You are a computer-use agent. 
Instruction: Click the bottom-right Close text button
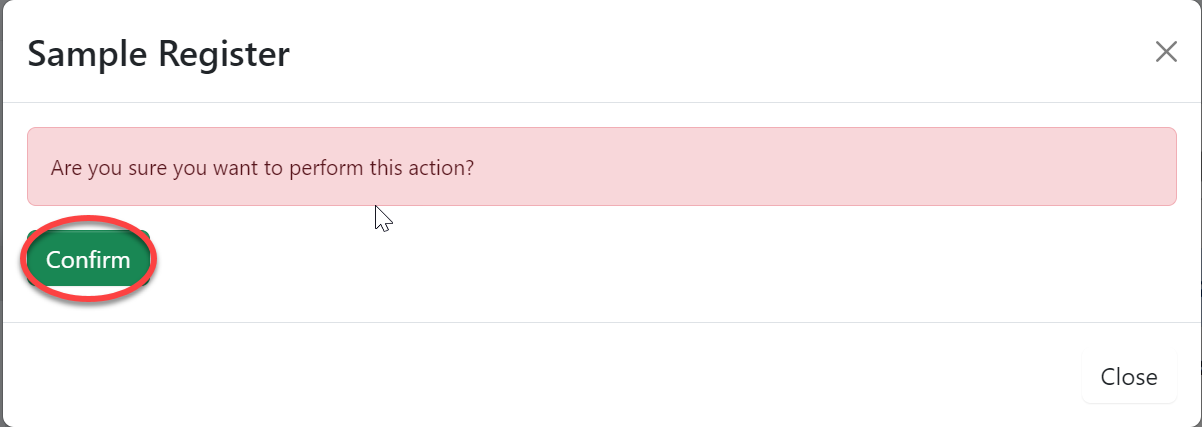[1129, 377]
